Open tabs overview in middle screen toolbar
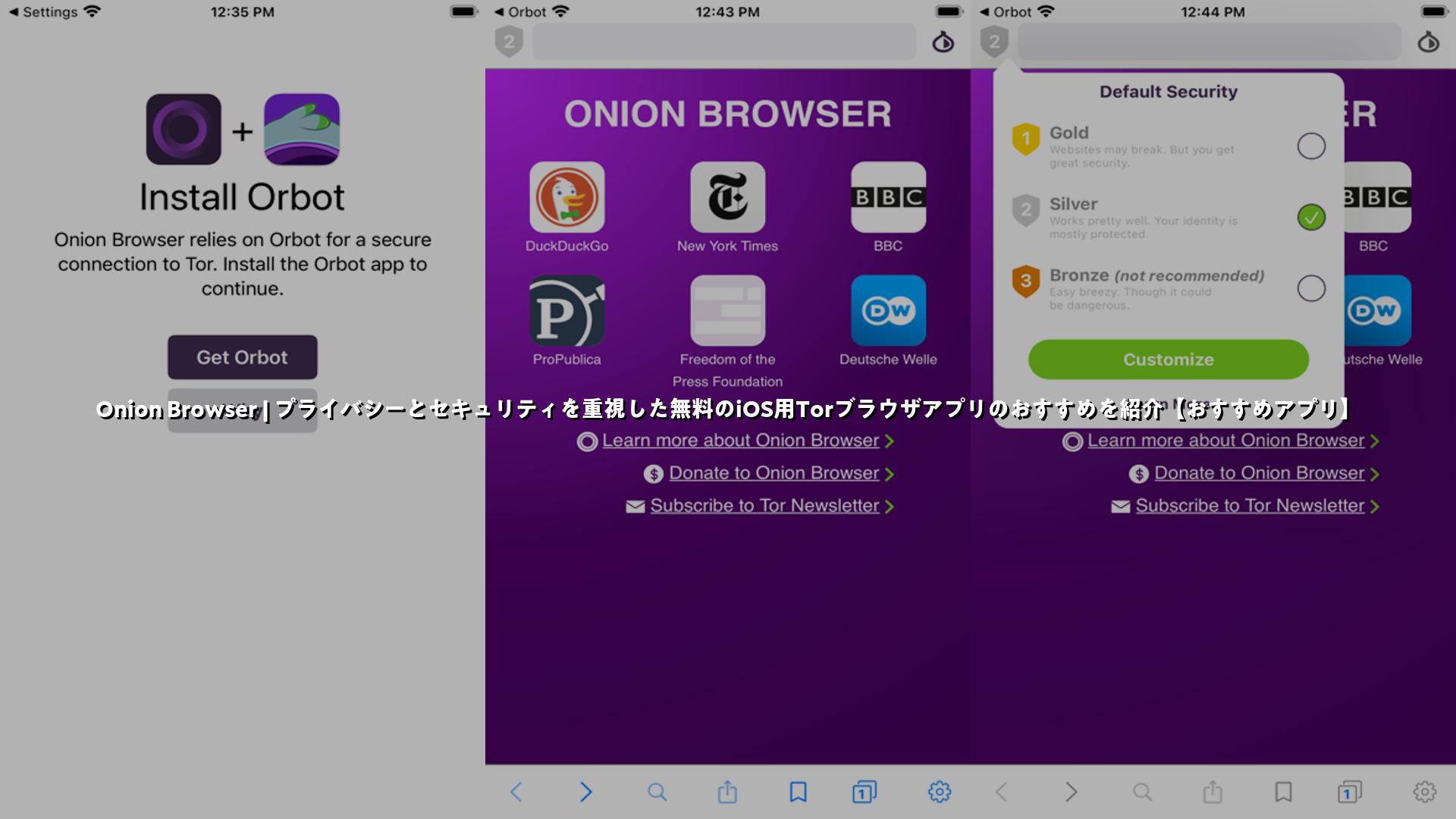This screenshot has height=819, width=1456. pyautogui.click(x=864, y=792)
